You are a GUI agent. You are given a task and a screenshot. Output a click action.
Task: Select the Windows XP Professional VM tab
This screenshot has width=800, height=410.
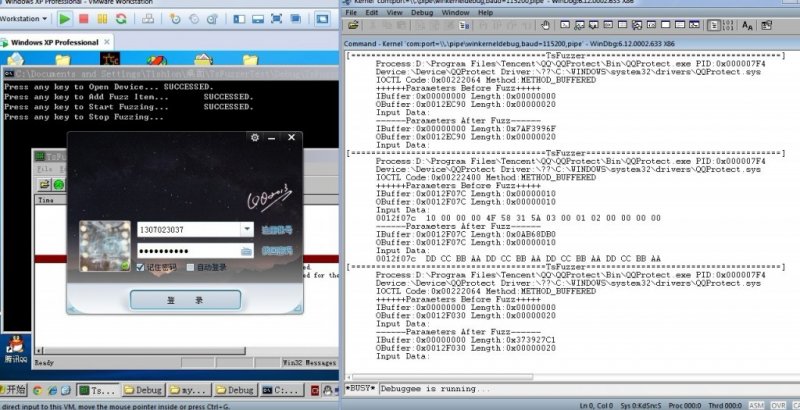coord(55,42)
